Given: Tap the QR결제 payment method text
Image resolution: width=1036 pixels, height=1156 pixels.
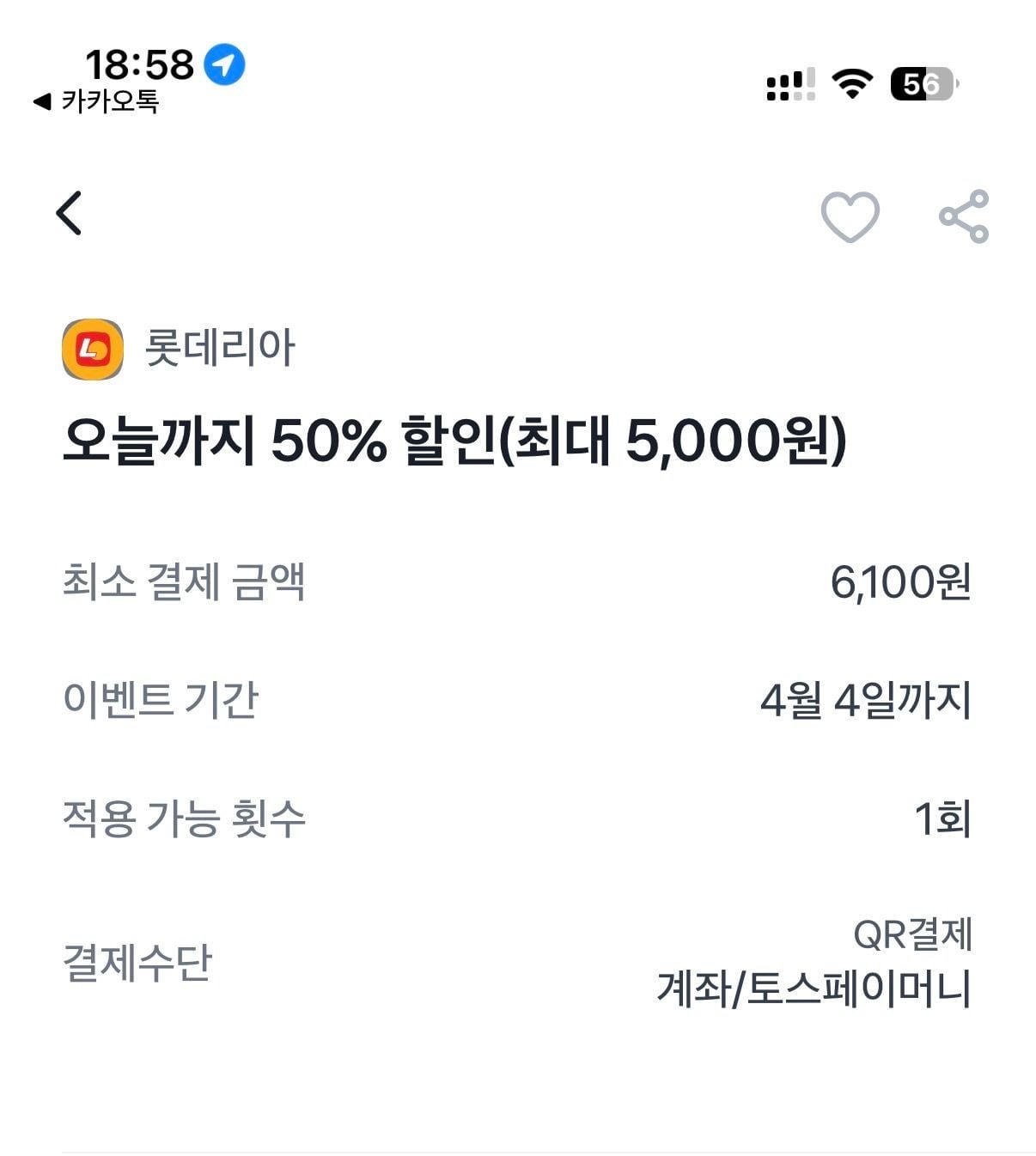Looking at the screenshot, I should coord(912,934).
